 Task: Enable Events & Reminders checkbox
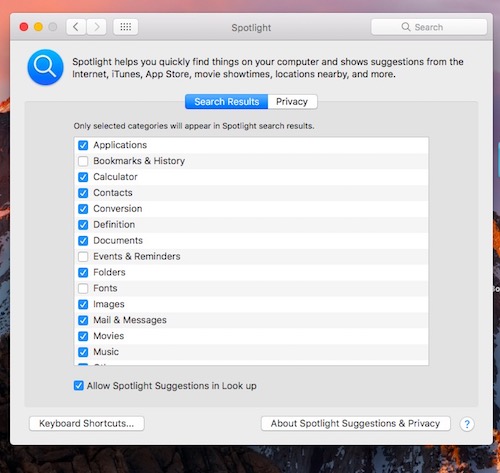[x=83, y=257]
